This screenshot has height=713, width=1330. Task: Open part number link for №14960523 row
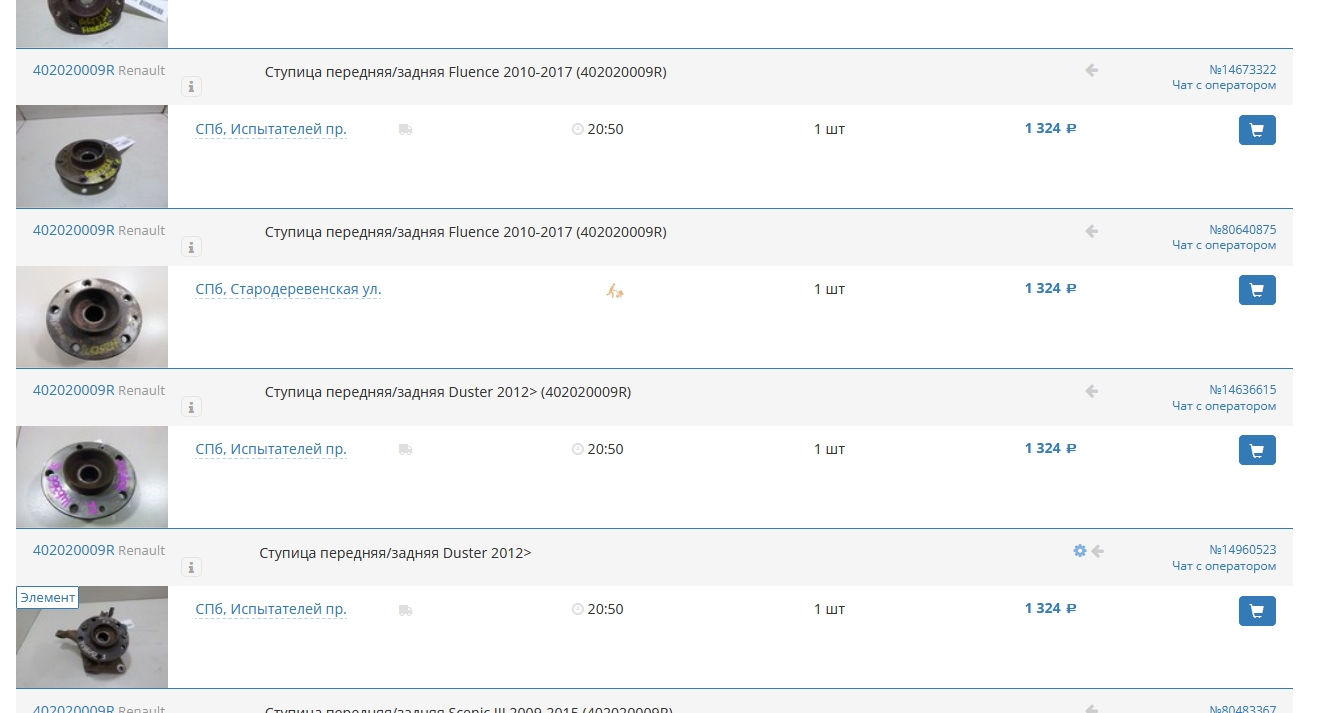pos(74,550)
